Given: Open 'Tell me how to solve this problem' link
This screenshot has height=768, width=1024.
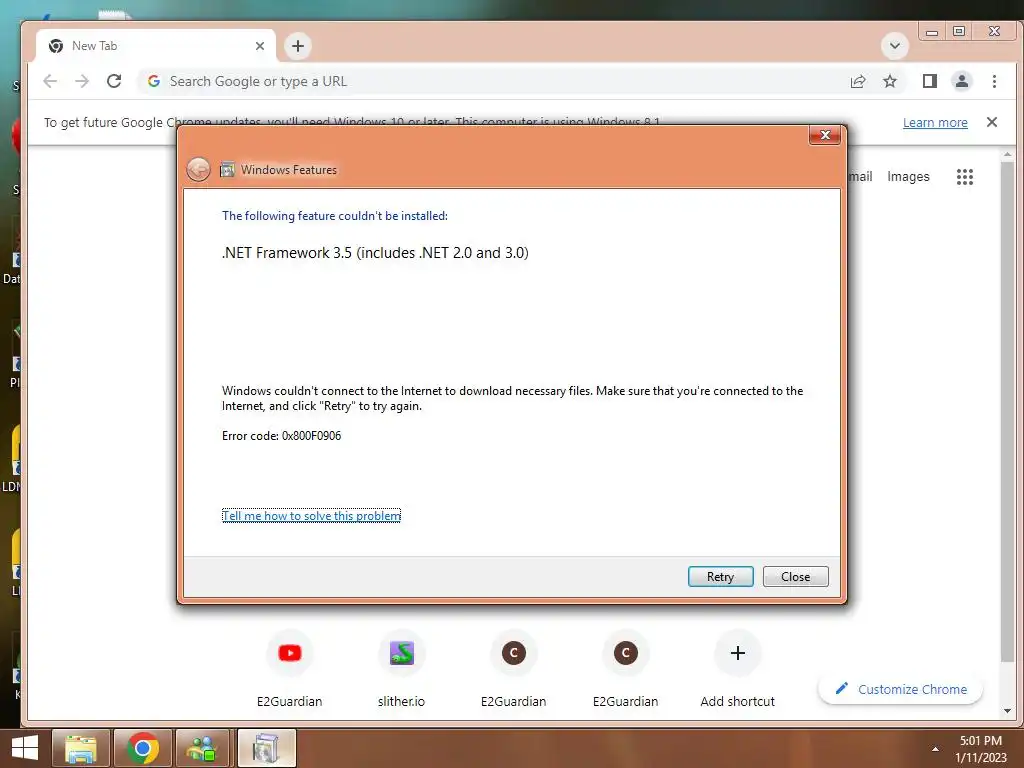Looking at the screenshot, I should (312, 516).
